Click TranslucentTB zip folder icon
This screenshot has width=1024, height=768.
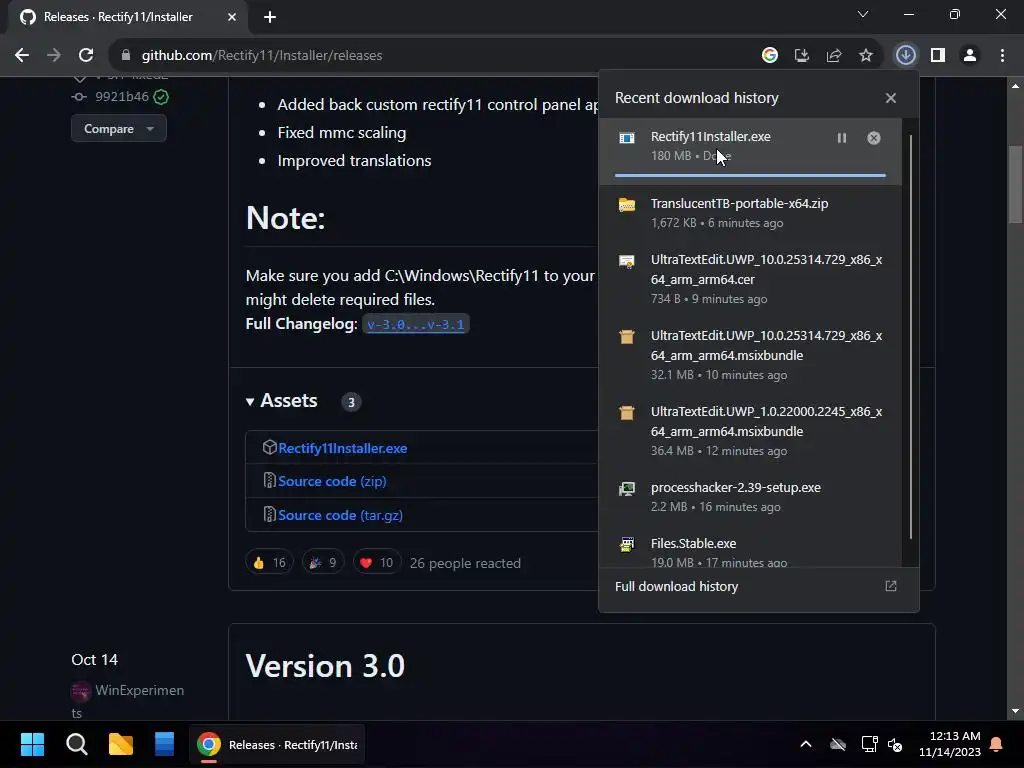coord(626,205)
